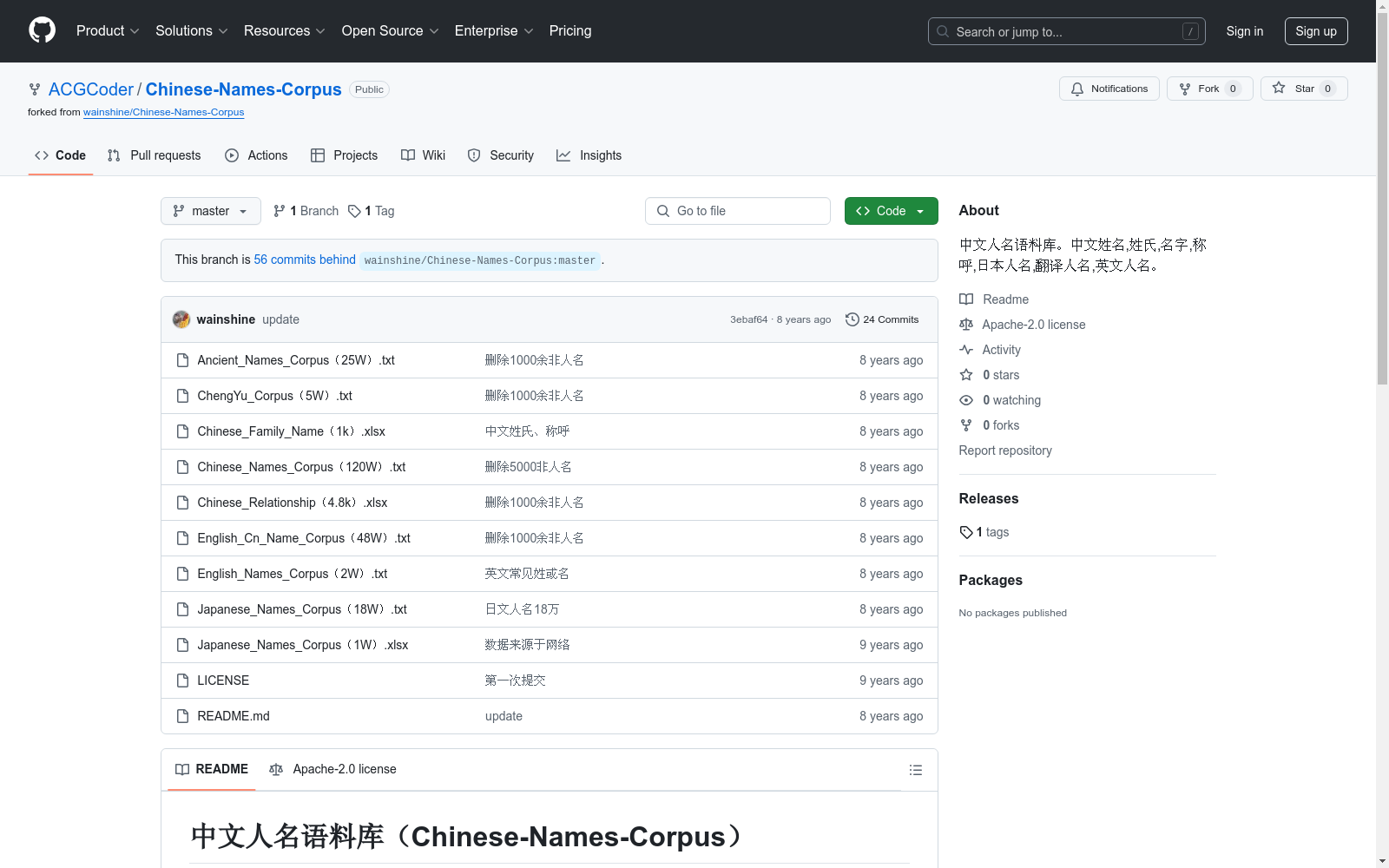Open the Product dropdown menu
The width and height of the screenshot is (1389, 868).
[108, 31]
